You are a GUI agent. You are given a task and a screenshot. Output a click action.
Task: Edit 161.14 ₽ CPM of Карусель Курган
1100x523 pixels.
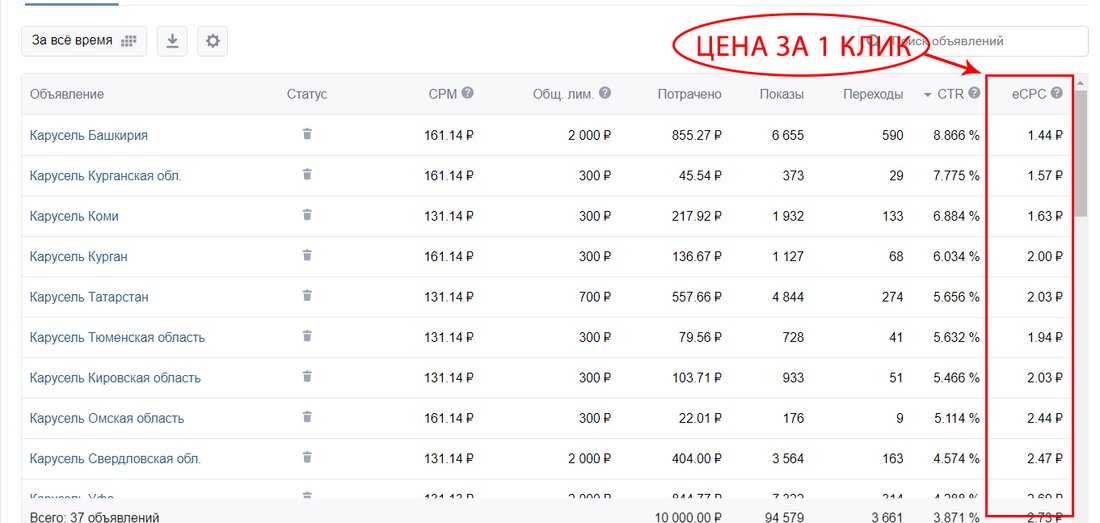coord(449,256)
